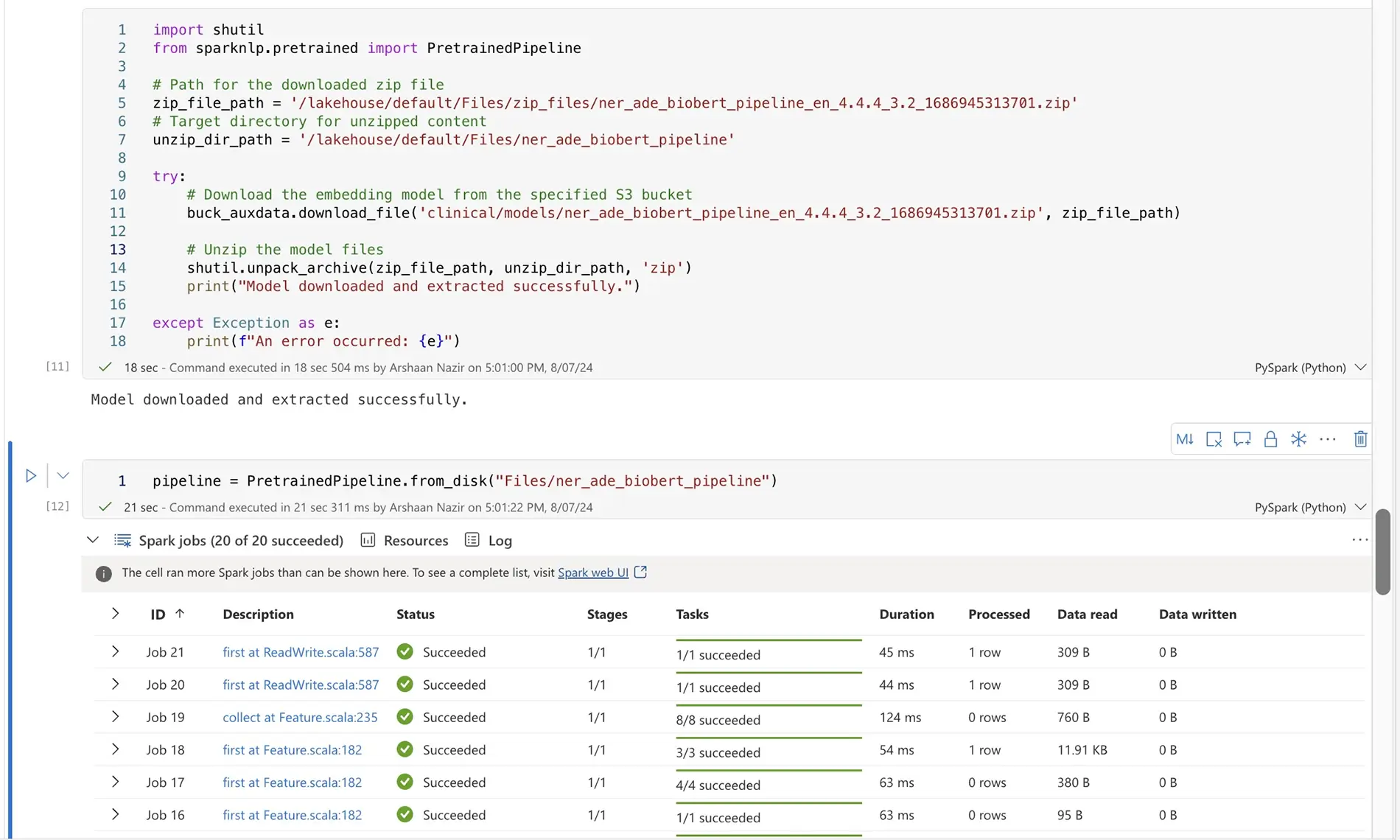Open Job 17 first at Feature.scala:182 link
Screen dimensions: 1400x840
292,783
